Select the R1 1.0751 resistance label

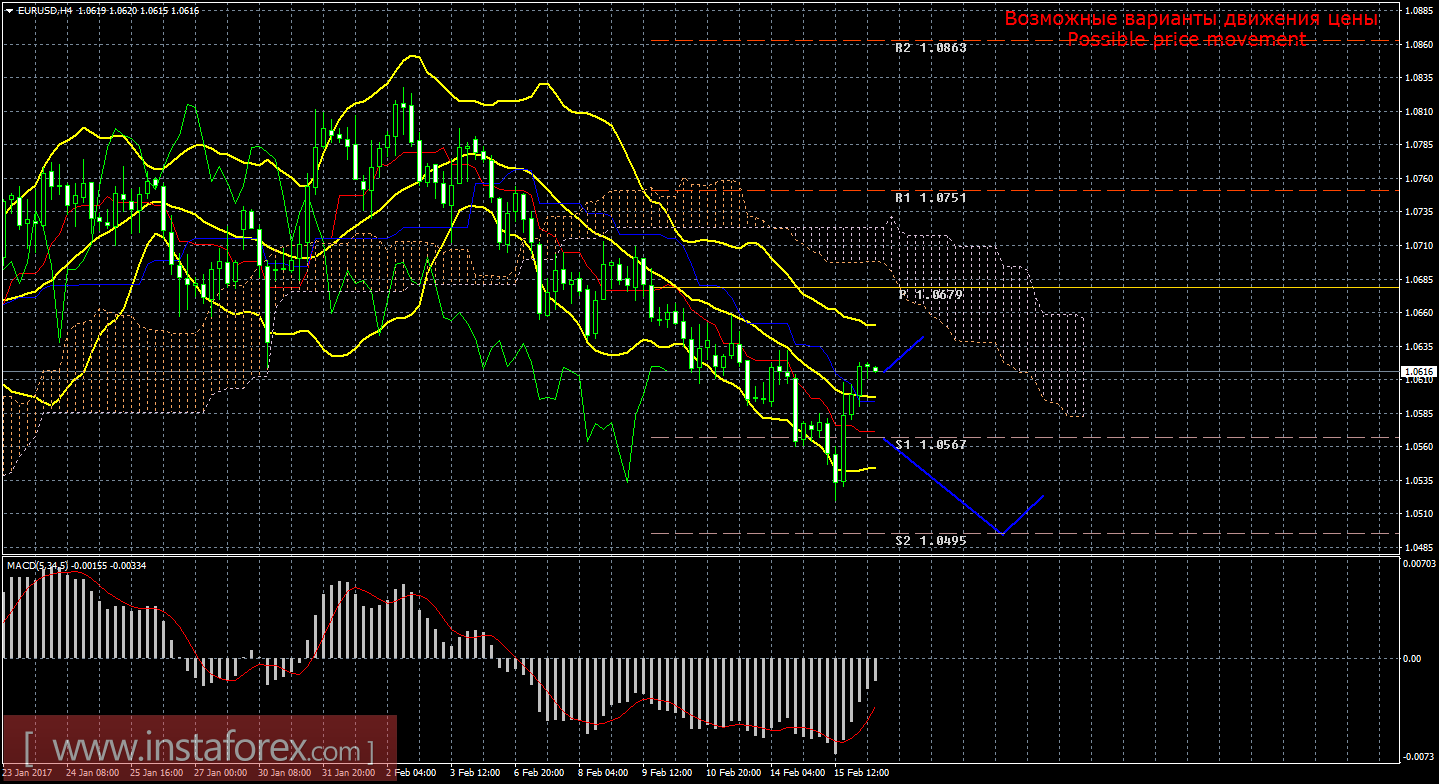930,198
